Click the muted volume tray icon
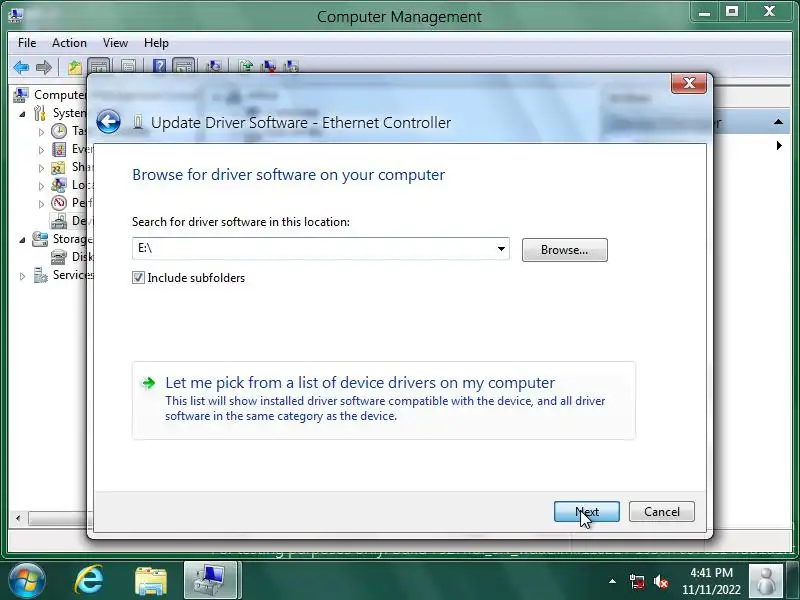Viewport: 800px width, 600px height. tap(661, 582)
